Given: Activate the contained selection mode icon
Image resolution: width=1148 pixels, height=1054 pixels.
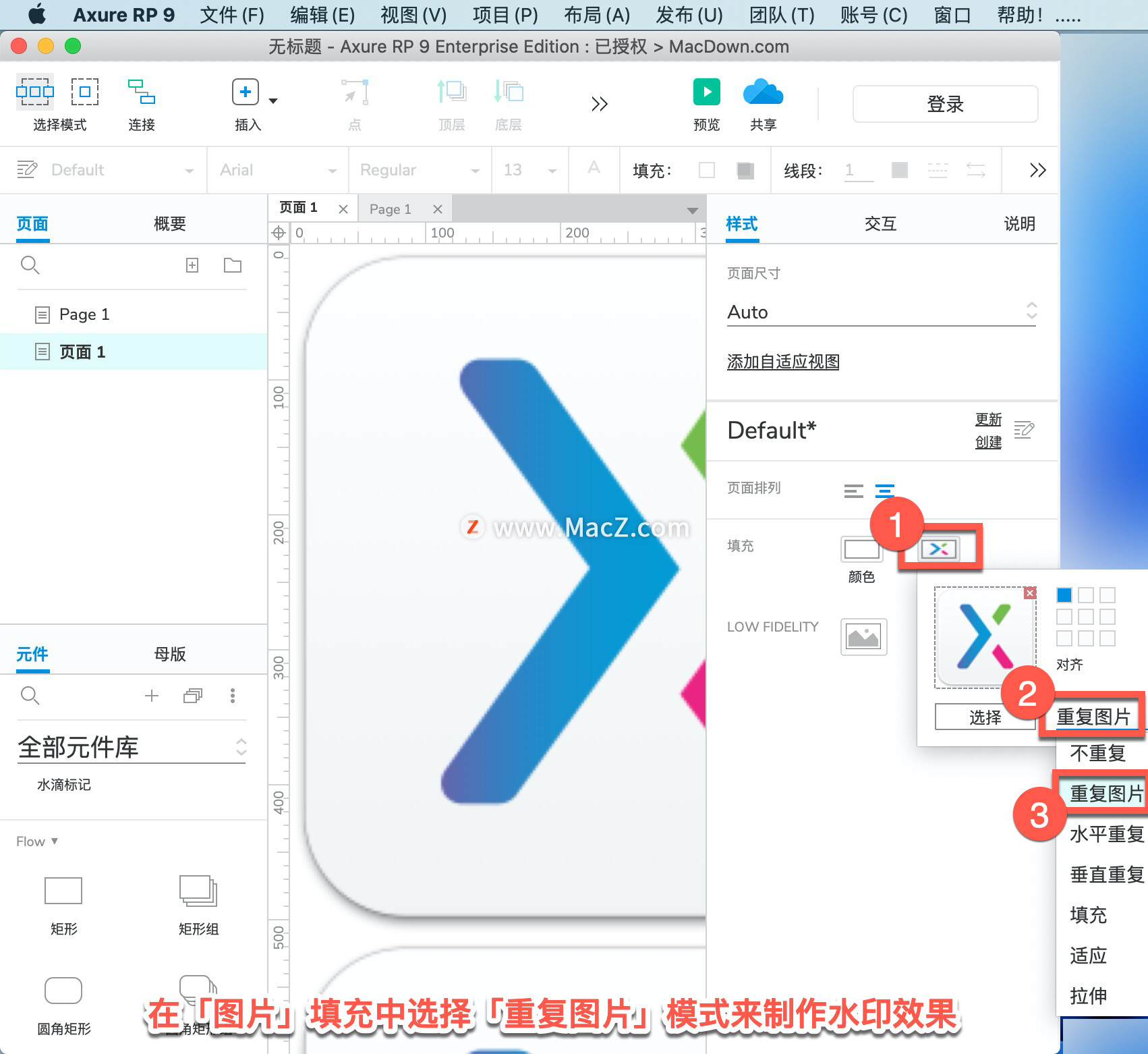Looking at the screenshot, I should [x=85, y=92].
